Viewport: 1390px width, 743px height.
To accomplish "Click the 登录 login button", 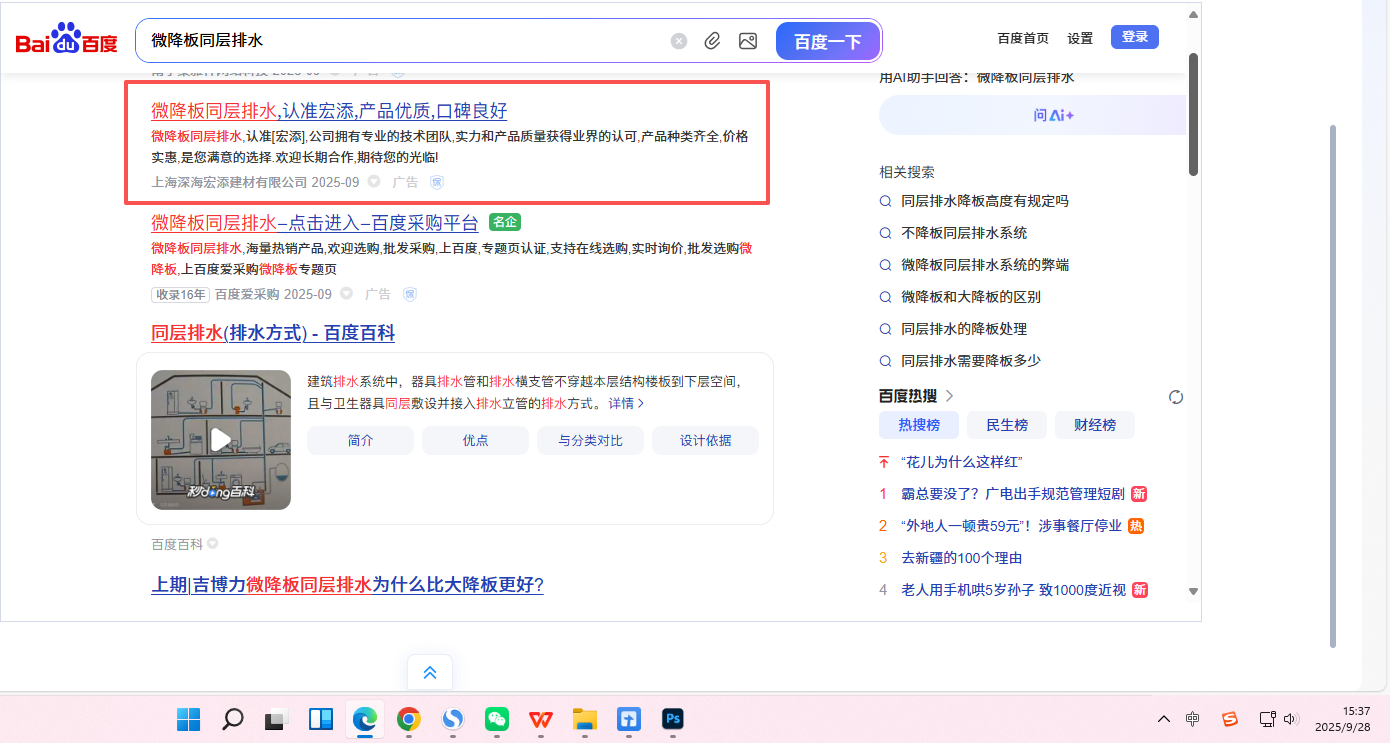I will tap(1134, 37).
